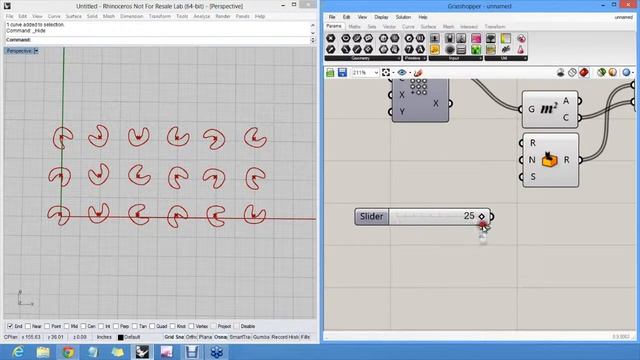Select the green Colour Swatch component icon
This screenshot has height=360, width=640.
click(x=476, y=50)
